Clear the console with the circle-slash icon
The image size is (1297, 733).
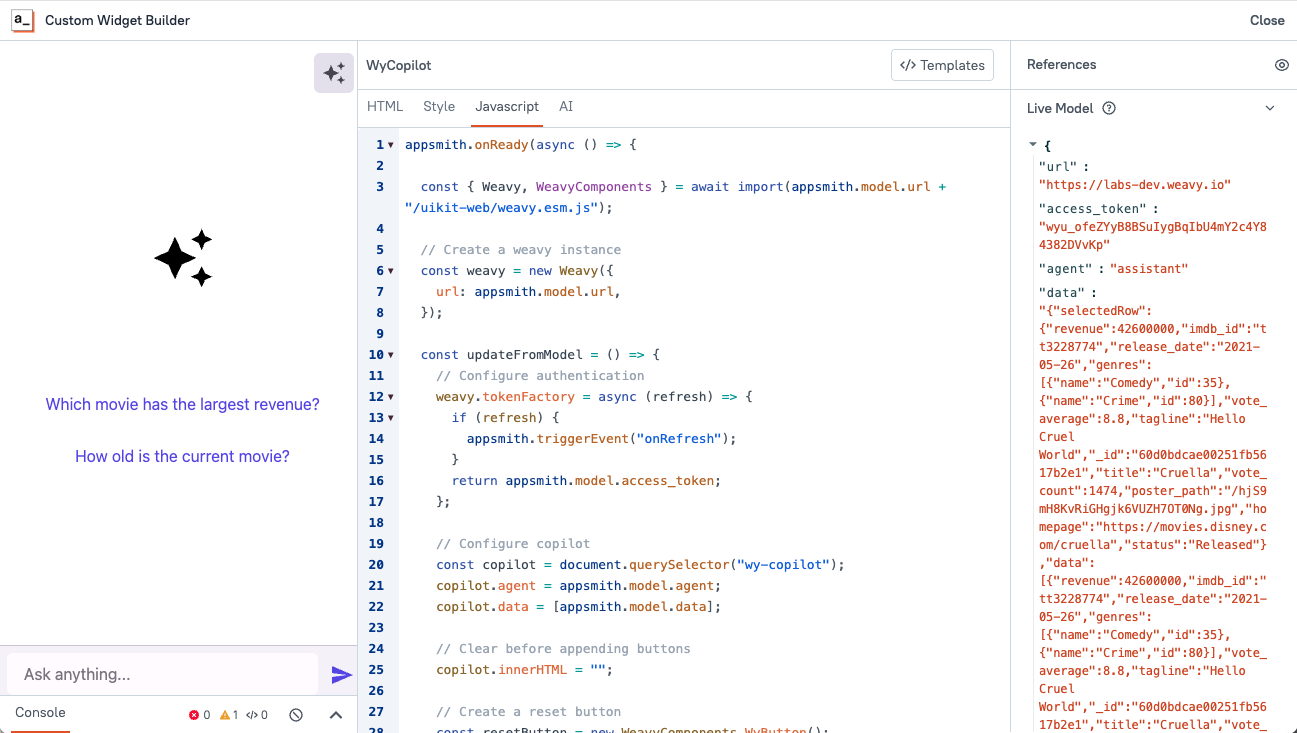click(x=296, y=715)
